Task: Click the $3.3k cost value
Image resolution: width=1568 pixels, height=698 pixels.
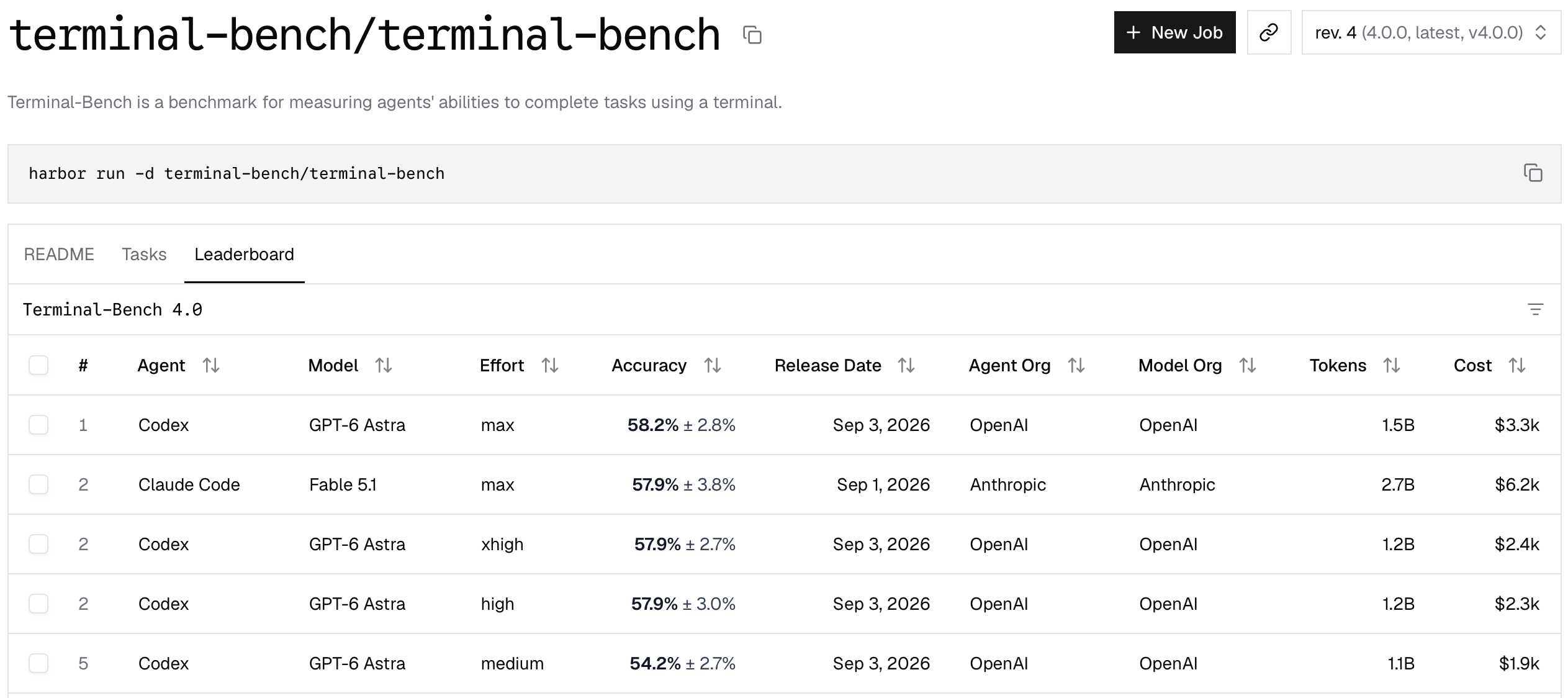Action: (1516, 425)
